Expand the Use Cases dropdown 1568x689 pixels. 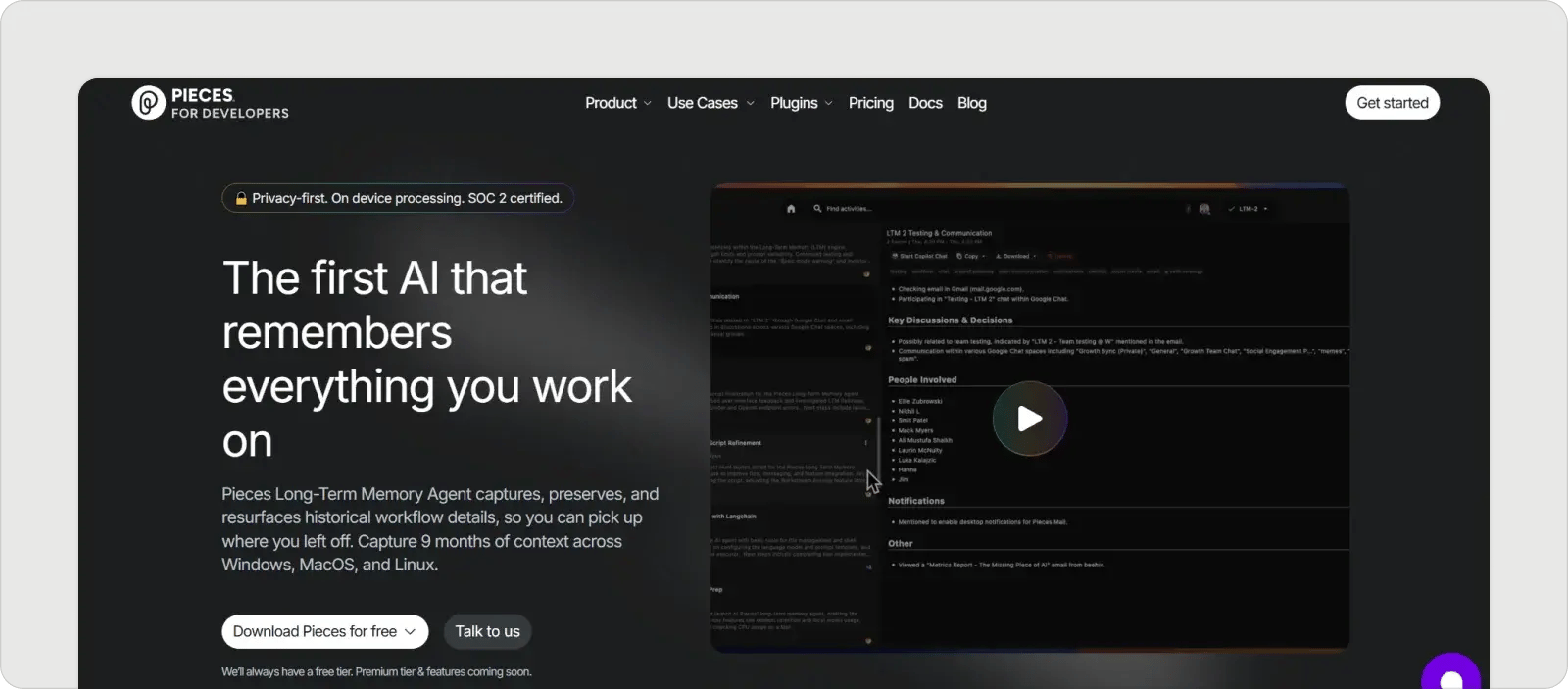[710, 103]
